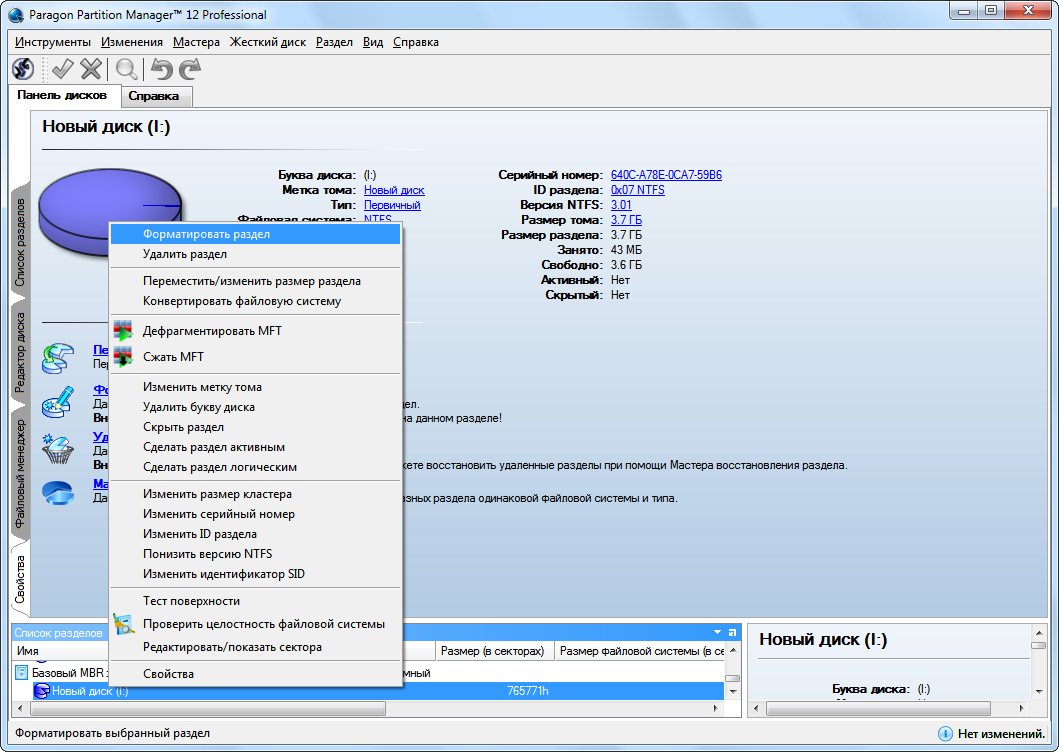Image resolution: width=1059 pixels, height=752 pixels.
Task: Open the Справка menu in menu bar
Action: (x=415, y=42)
